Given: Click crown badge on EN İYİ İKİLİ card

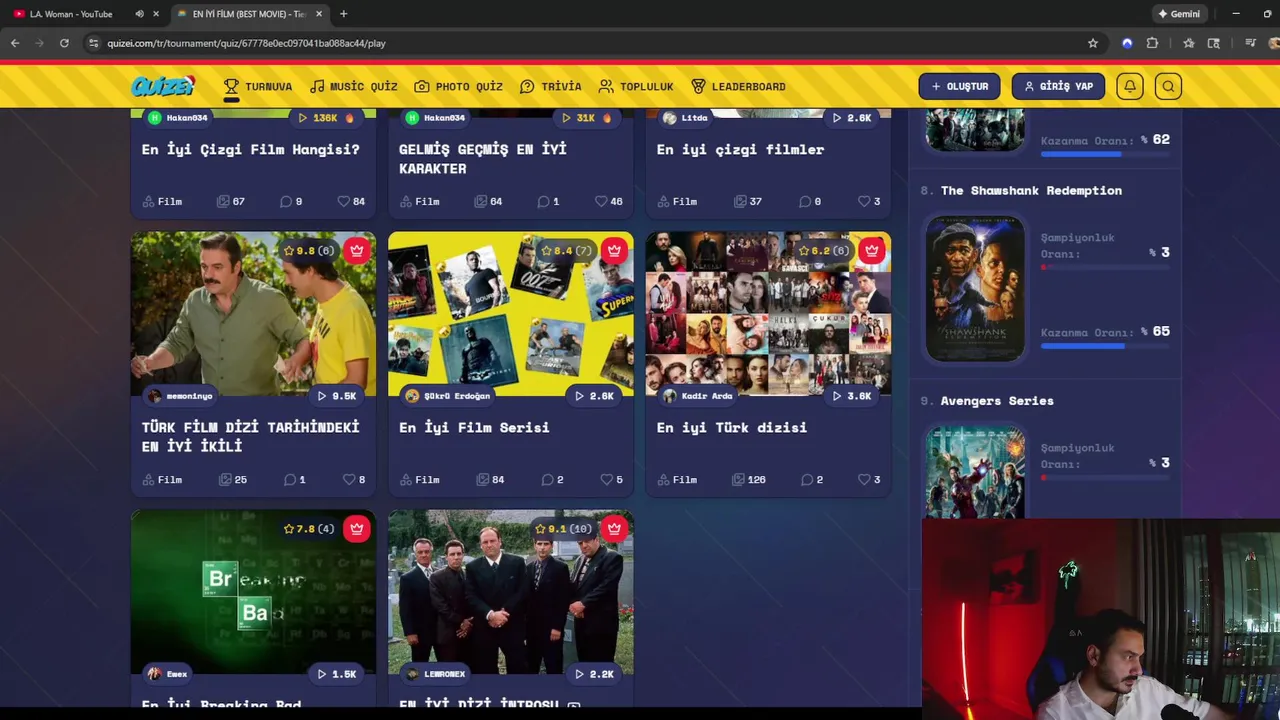Looking at the screenshot, I should 357,251.
